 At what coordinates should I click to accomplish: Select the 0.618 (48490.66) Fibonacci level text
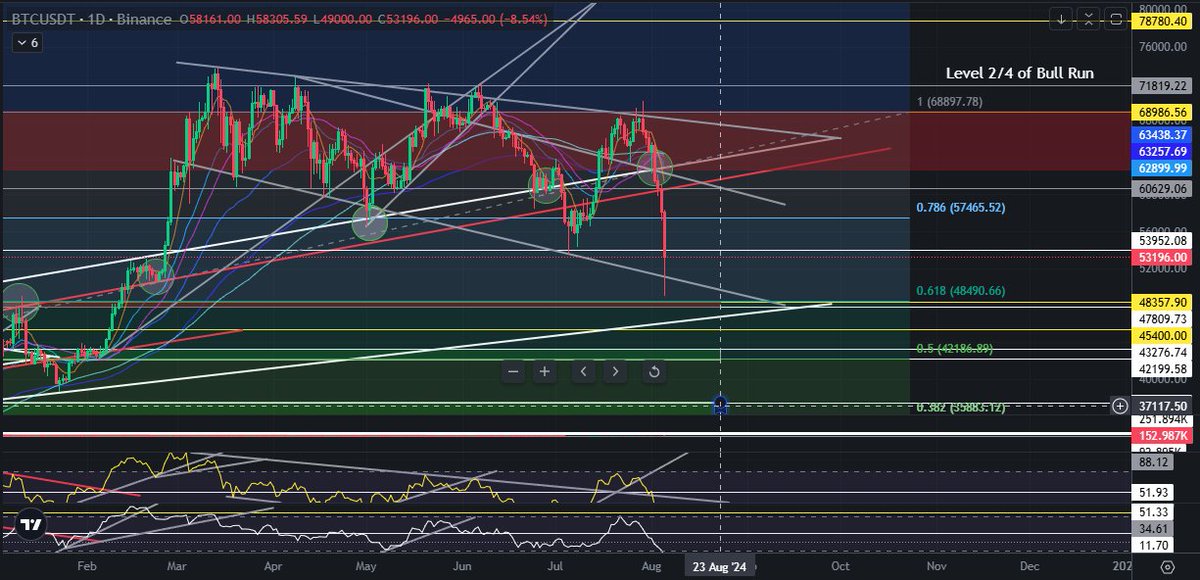[x=961, y=291]
